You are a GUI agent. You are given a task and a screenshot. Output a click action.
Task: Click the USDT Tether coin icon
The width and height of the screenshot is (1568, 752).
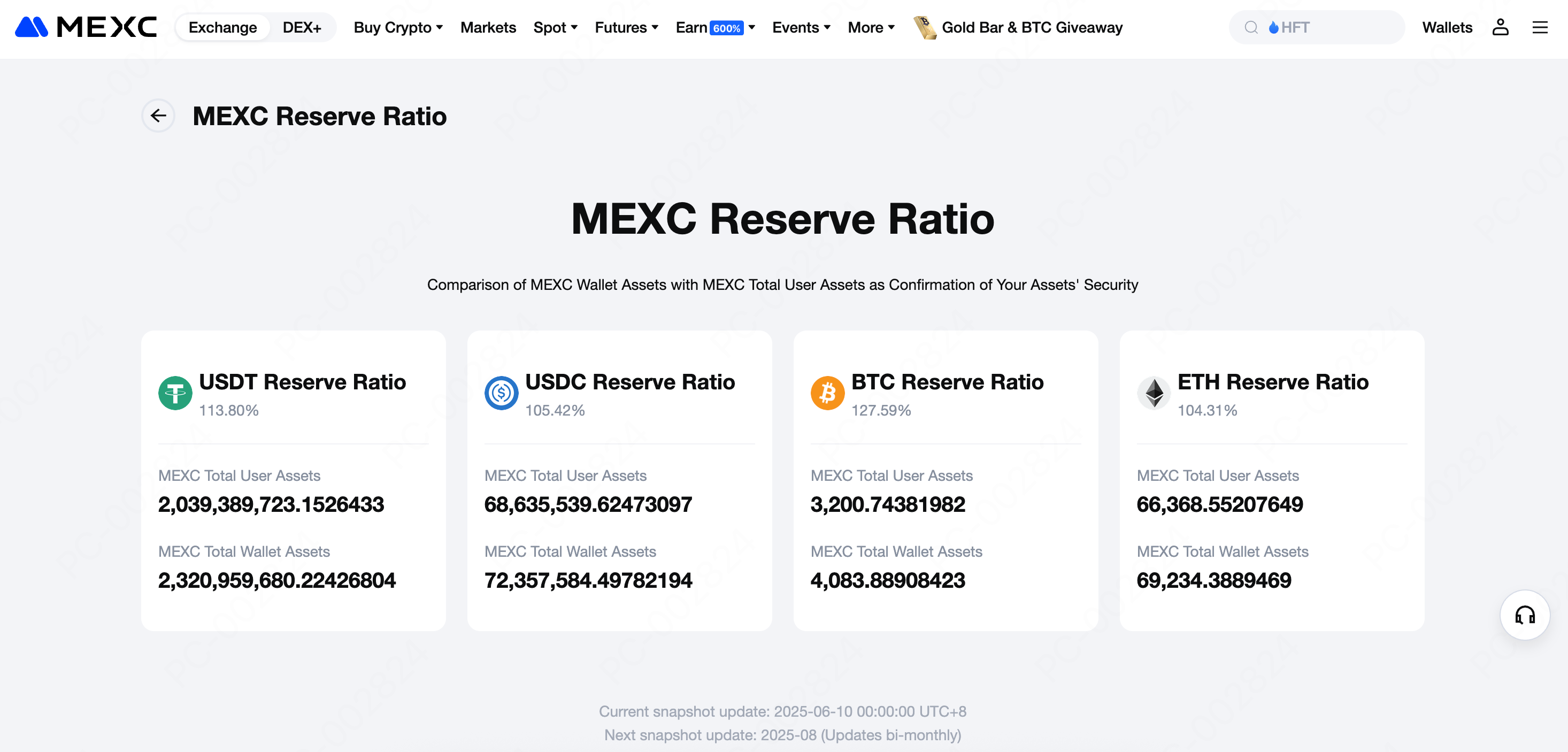(x=175, y=393)
